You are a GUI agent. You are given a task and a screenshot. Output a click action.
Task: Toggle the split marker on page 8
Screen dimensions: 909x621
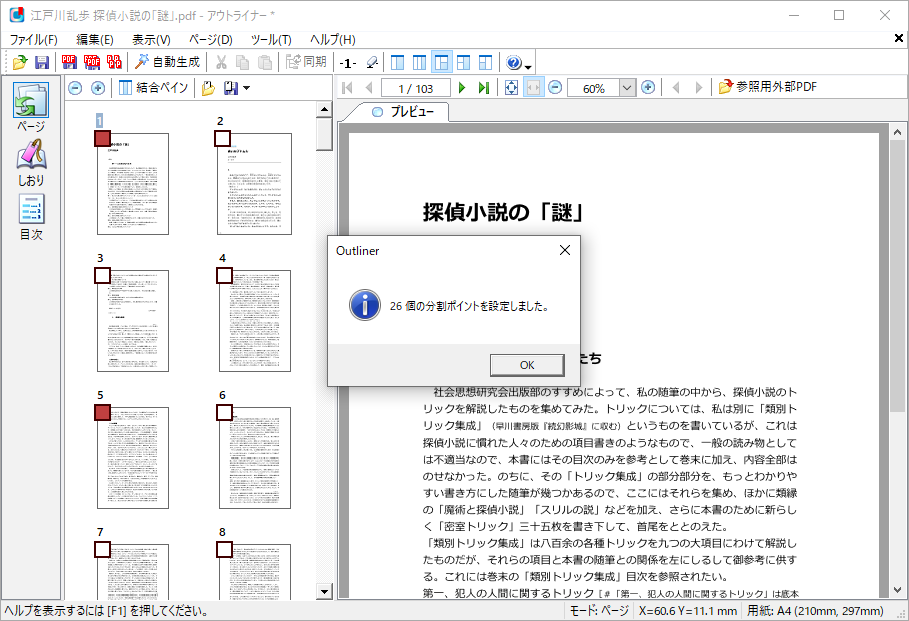[x=224, y=549]
